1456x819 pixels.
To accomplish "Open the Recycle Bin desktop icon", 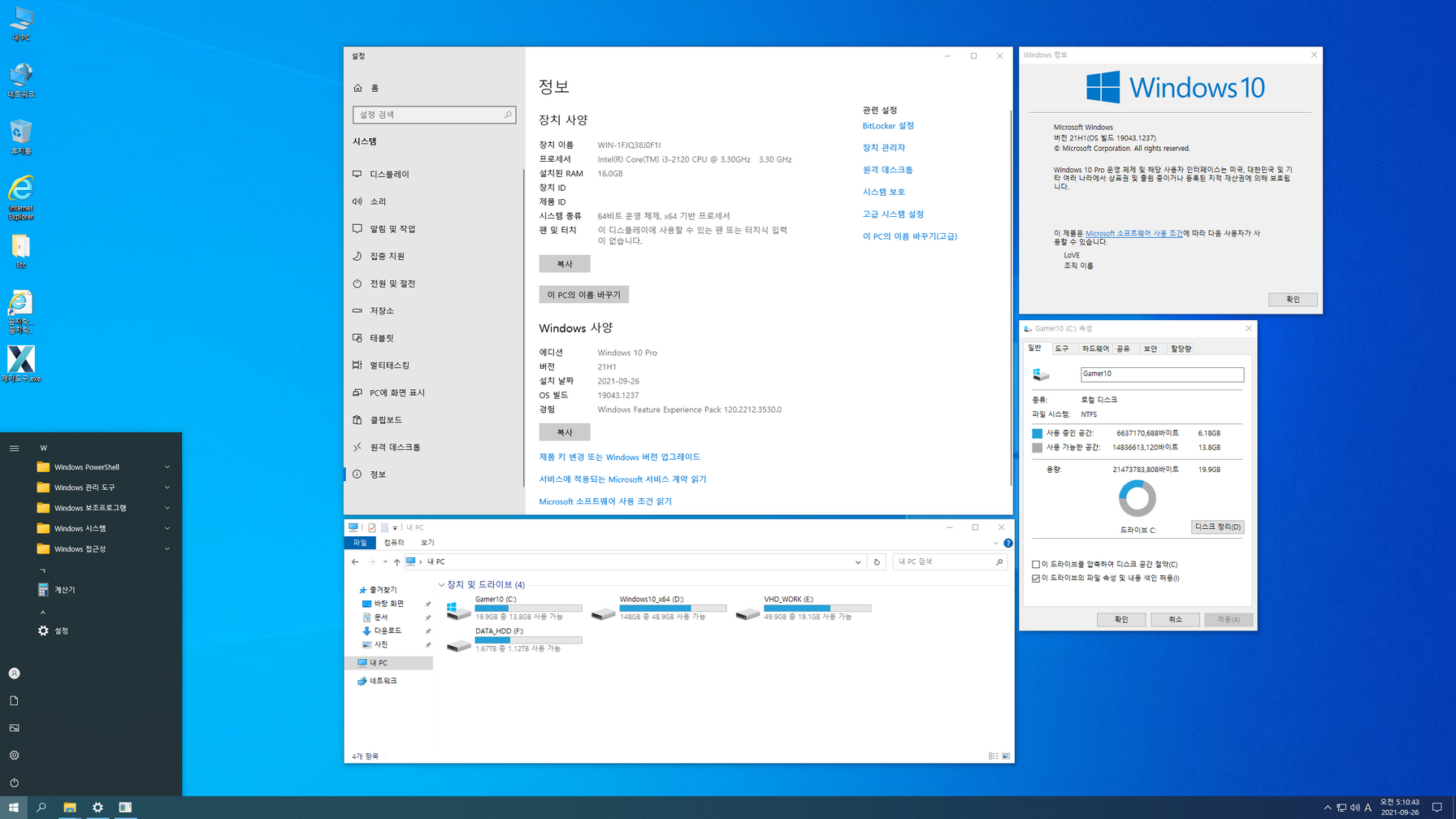I will (21, 137).
